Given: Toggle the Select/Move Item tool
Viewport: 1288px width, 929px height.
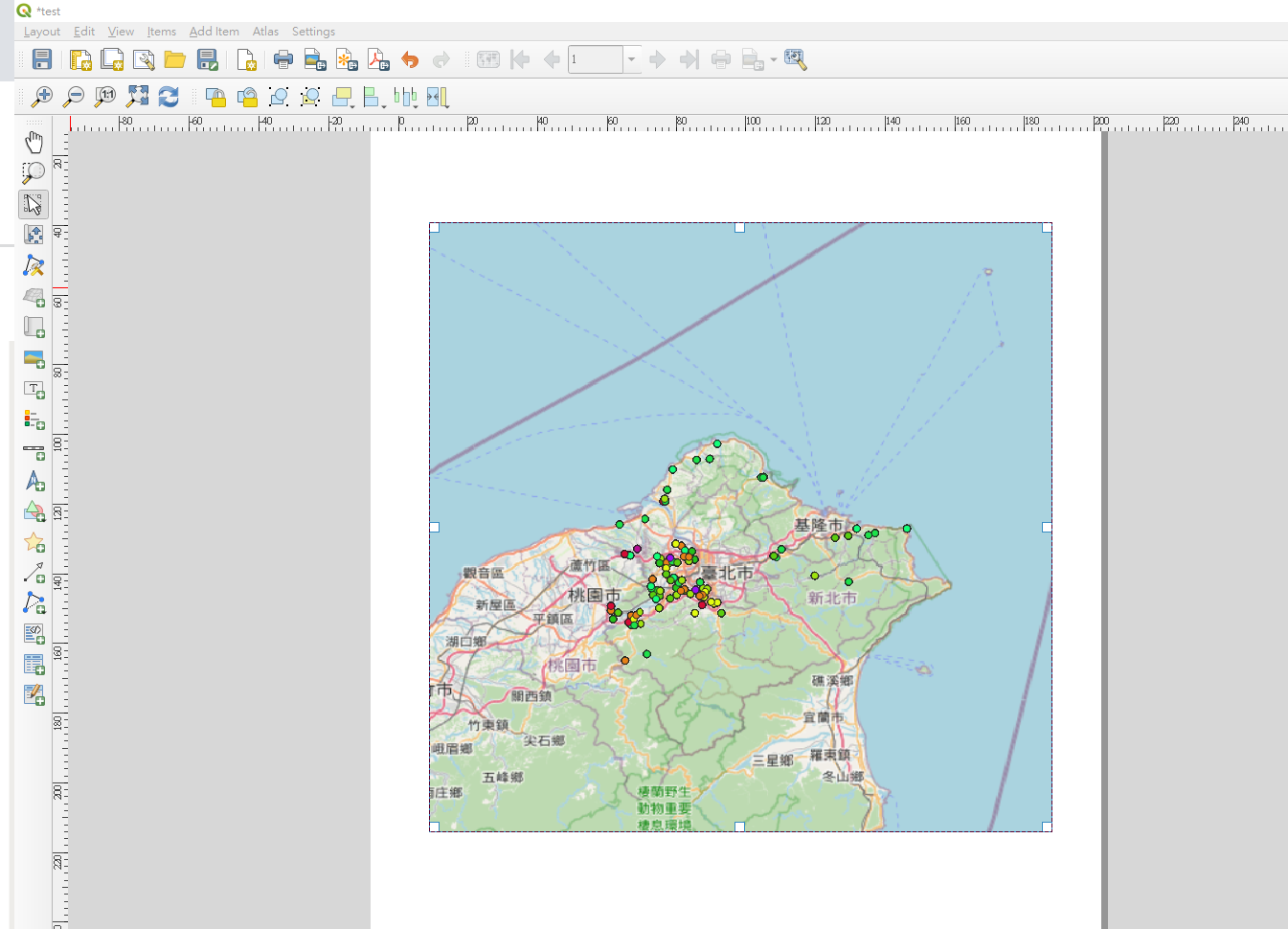Looking at the screenshot, I should [x=34, y=204].
